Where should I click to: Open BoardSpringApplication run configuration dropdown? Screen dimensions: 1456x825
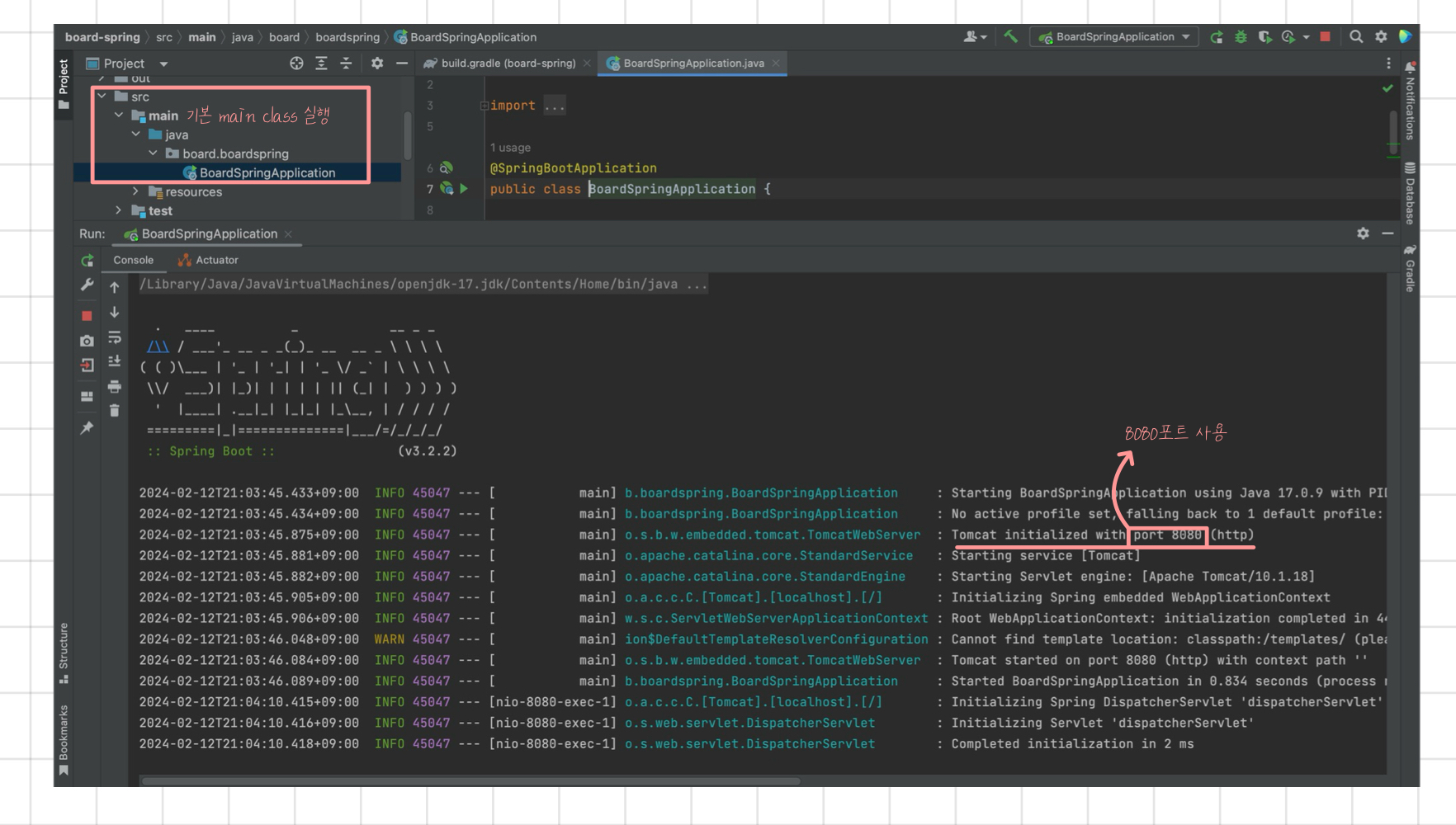tap(1114, 36)
